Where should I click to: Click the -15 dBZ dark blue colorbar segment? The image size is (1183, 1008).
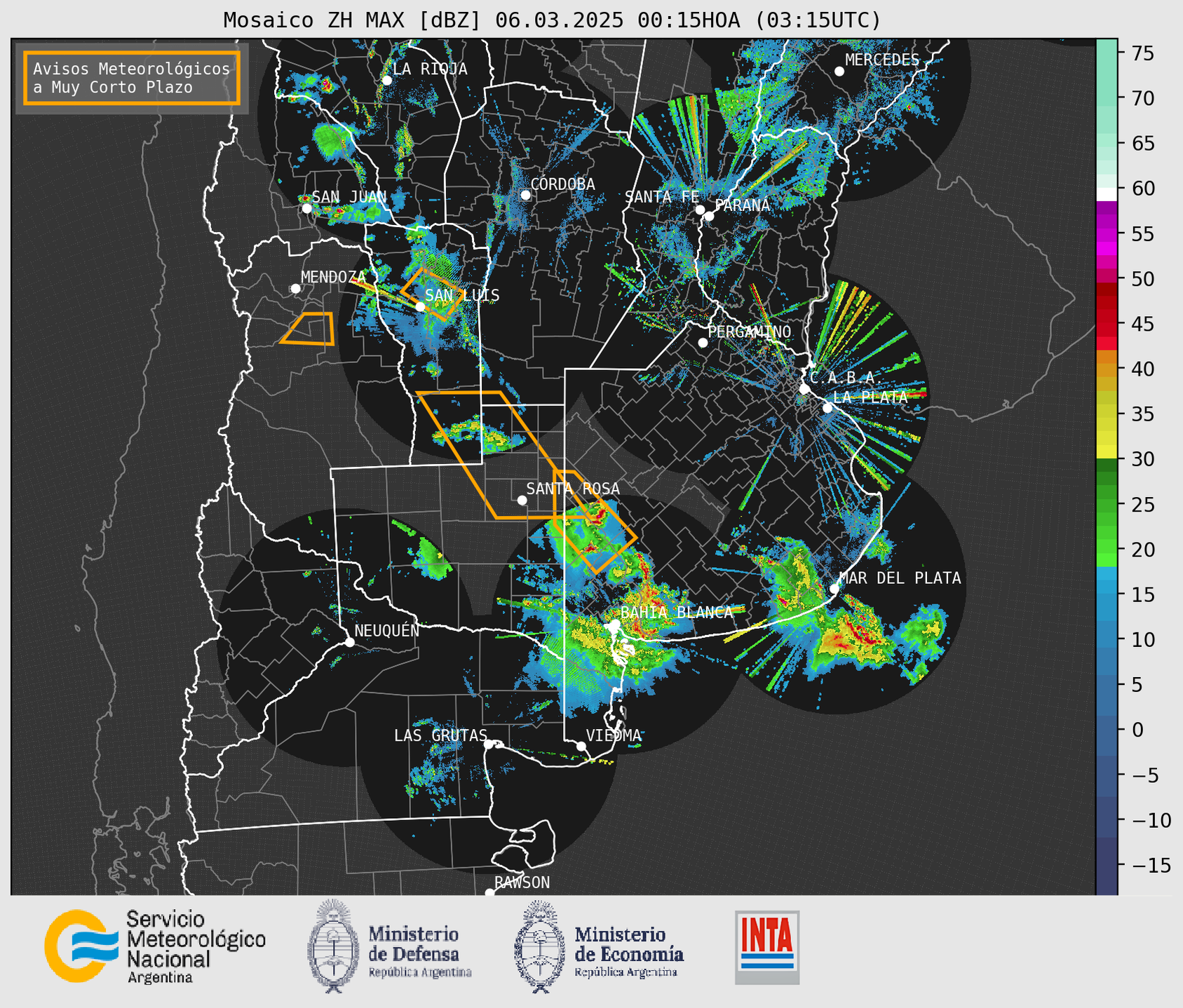pos(1106,865)
